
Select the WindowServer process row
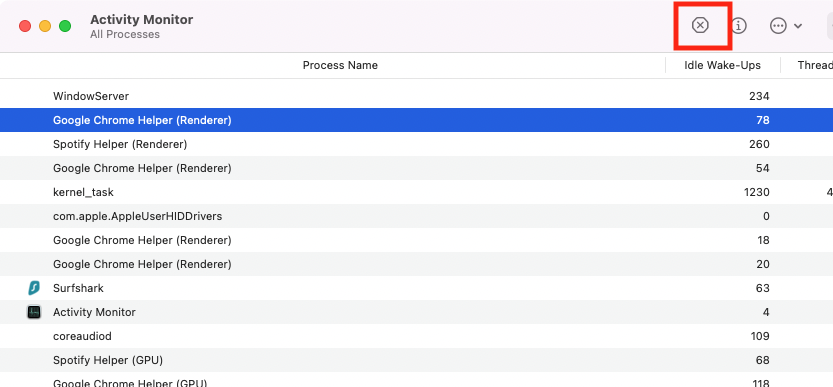pyautogui.click(x=416, y=96)
